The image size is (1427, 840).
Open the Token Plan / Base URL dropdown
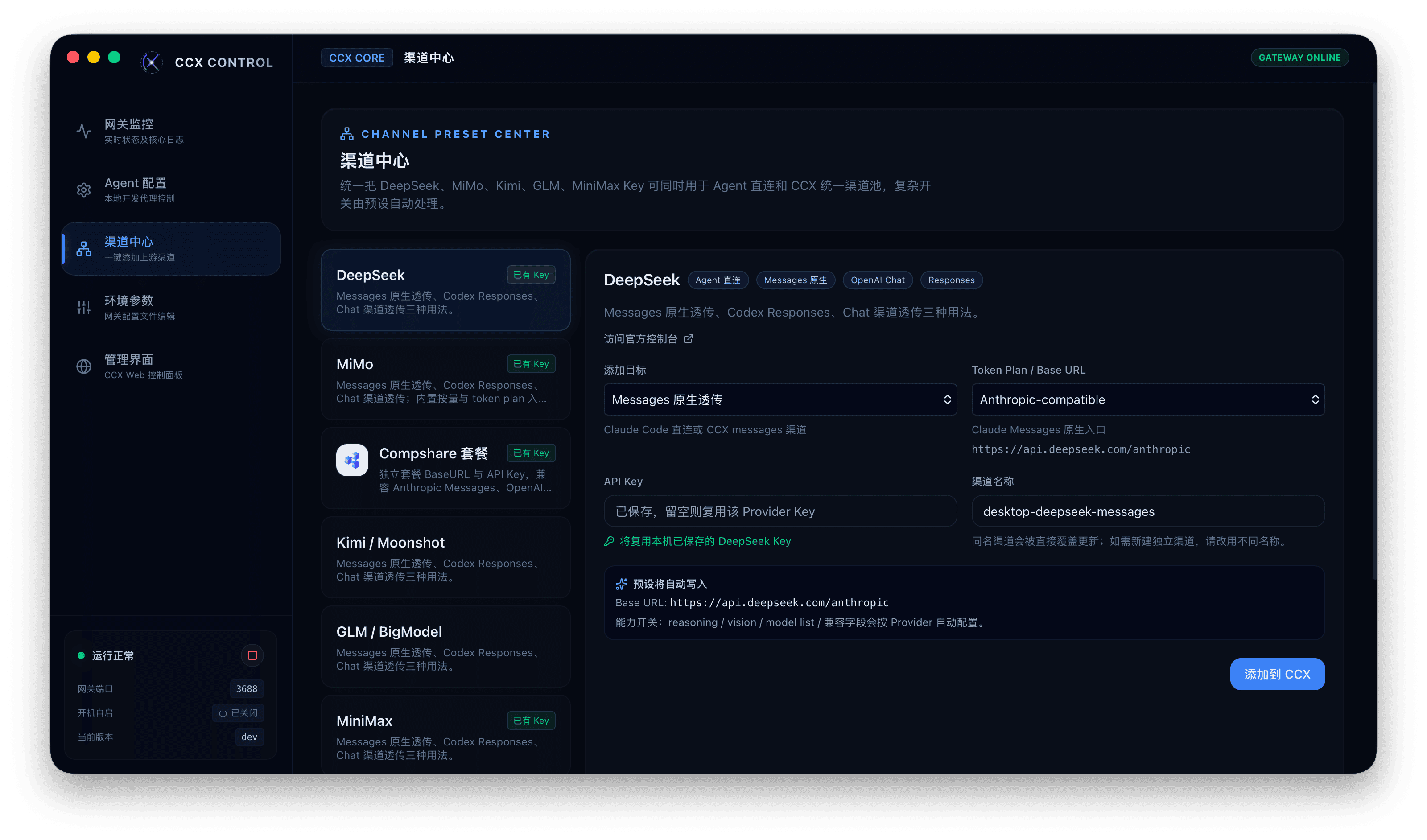[x=1148, y=399]
